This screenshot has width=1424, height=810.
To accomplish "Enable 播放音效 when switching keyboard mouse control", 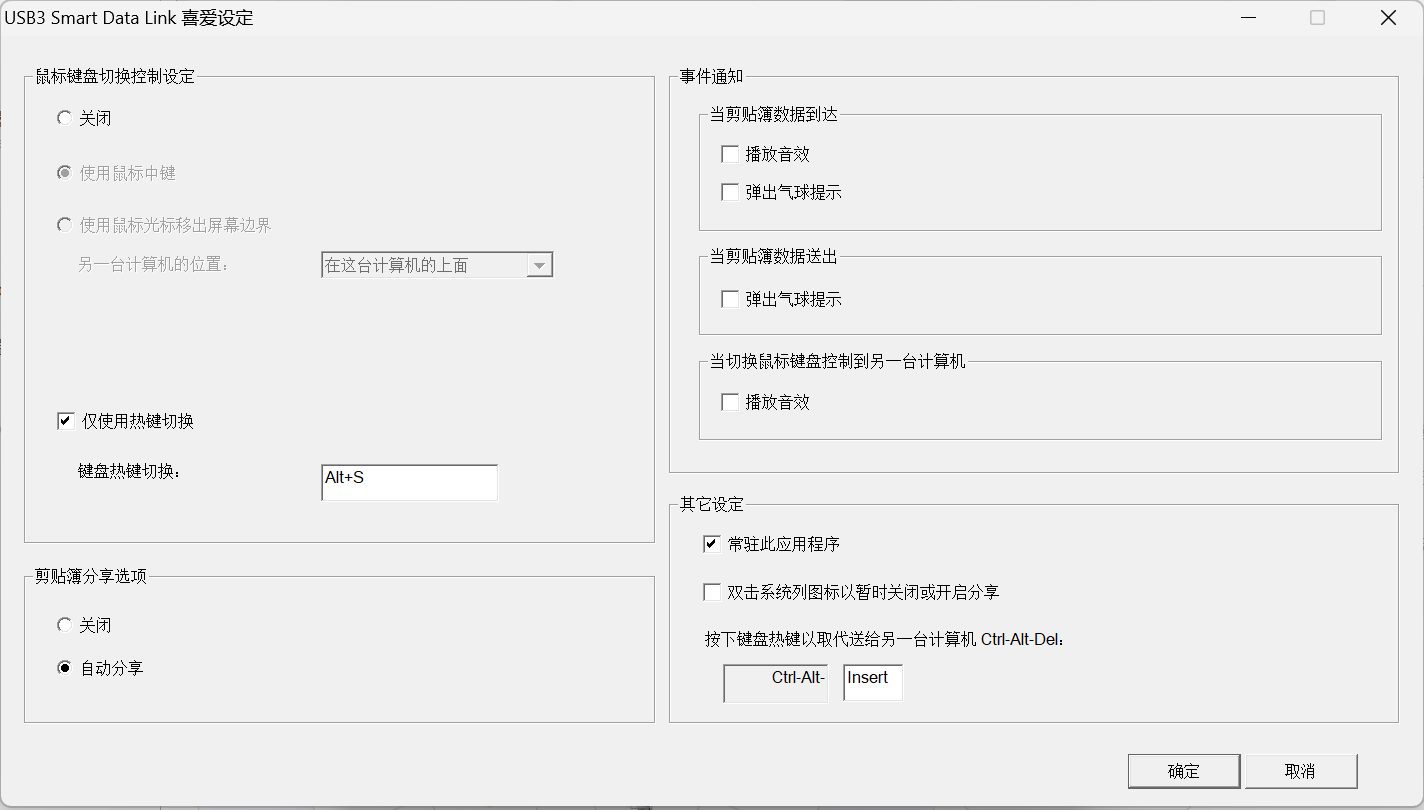I will (730, 402).
